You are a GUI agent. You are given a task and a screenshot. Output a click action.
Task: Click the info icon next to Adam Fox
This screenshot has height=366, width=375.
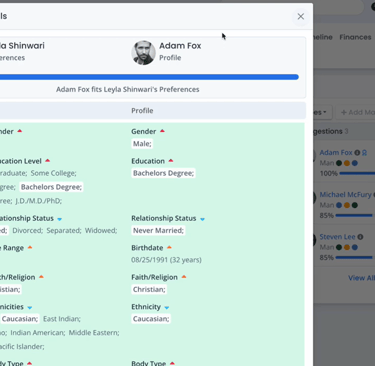tap(357, 153)
